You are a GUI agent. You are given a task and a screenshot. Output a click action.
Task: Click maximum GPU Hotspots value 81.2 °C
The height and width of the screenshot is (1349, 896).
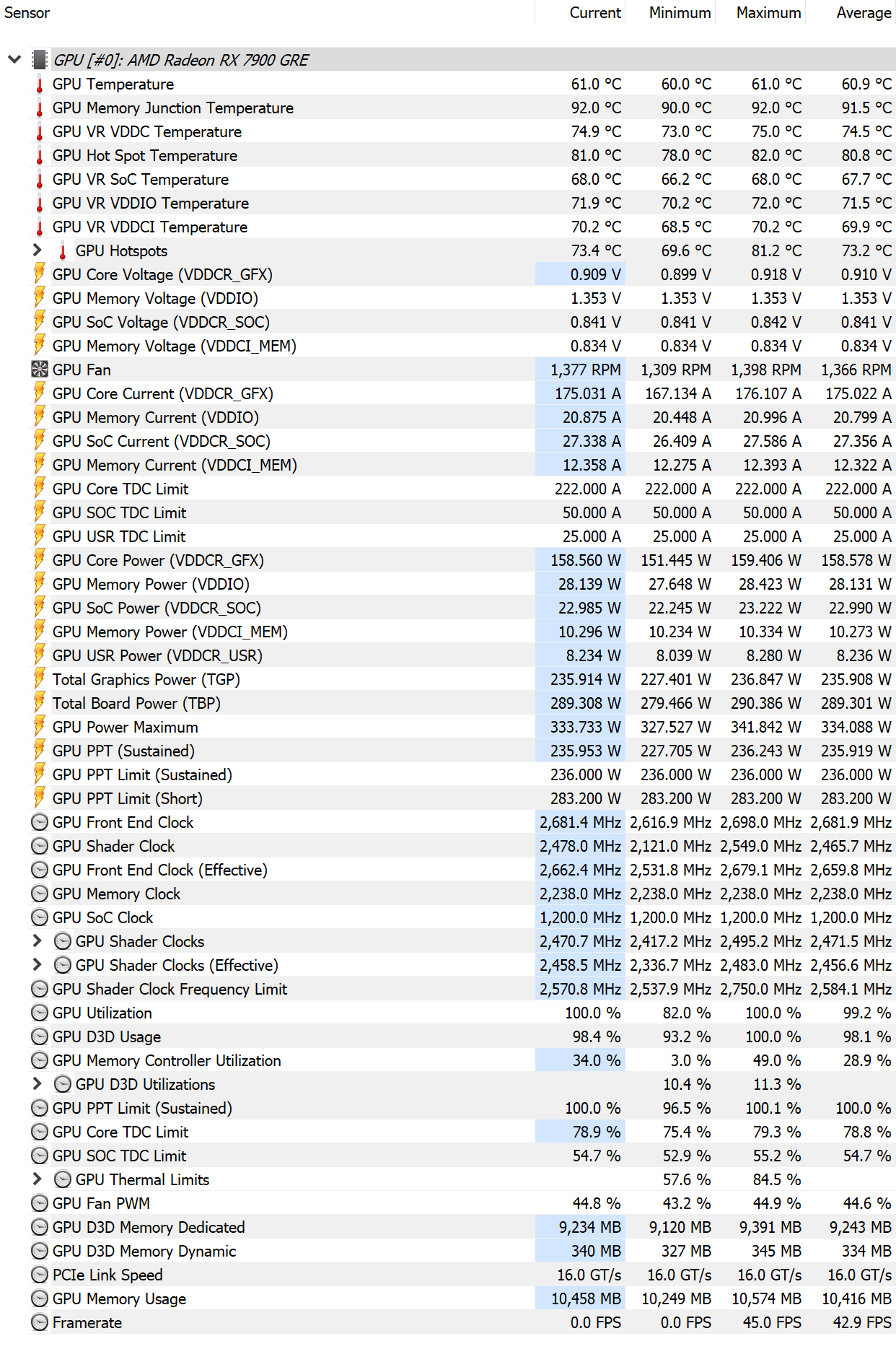click(776, 250)
